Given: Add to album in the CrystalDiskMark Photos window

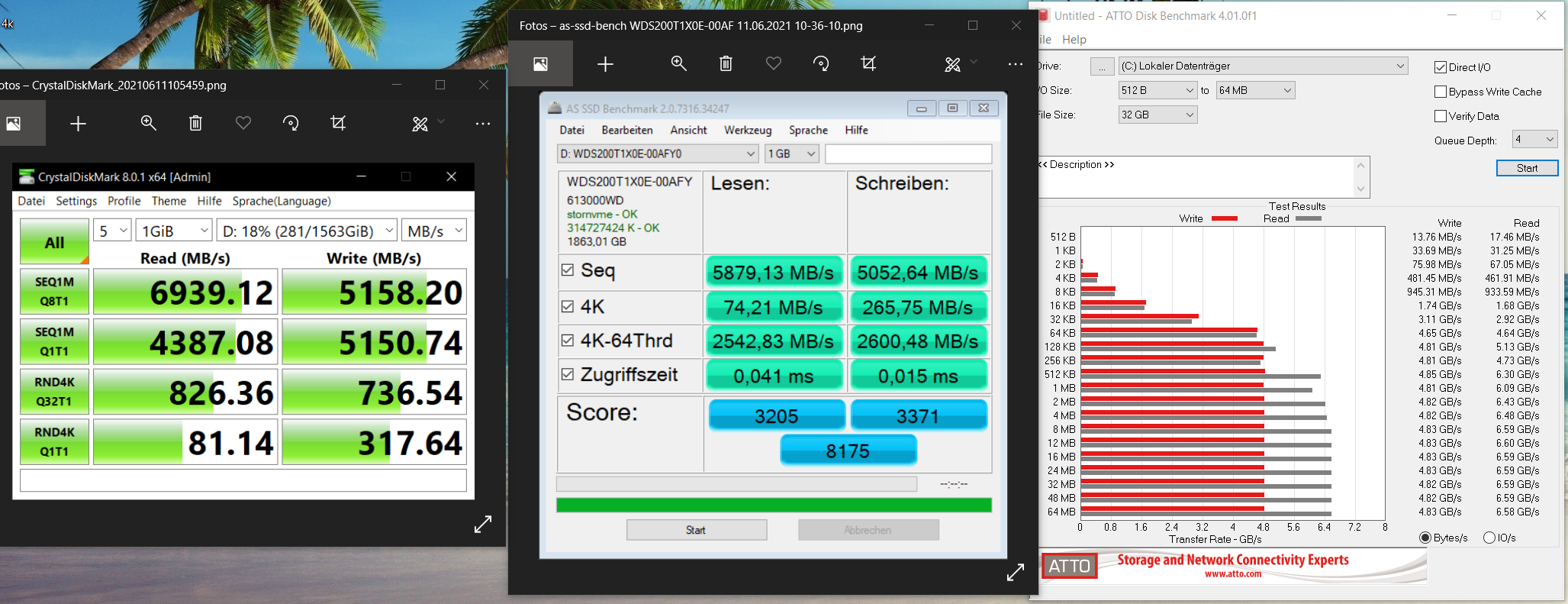Looking at the screenshot, I should 78,124.
